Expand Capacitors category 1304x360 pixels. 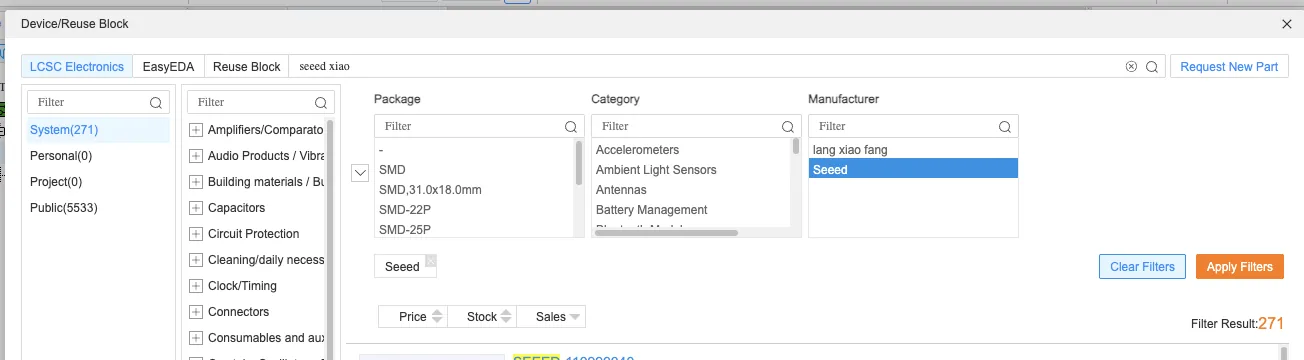[x=196, y=208]
